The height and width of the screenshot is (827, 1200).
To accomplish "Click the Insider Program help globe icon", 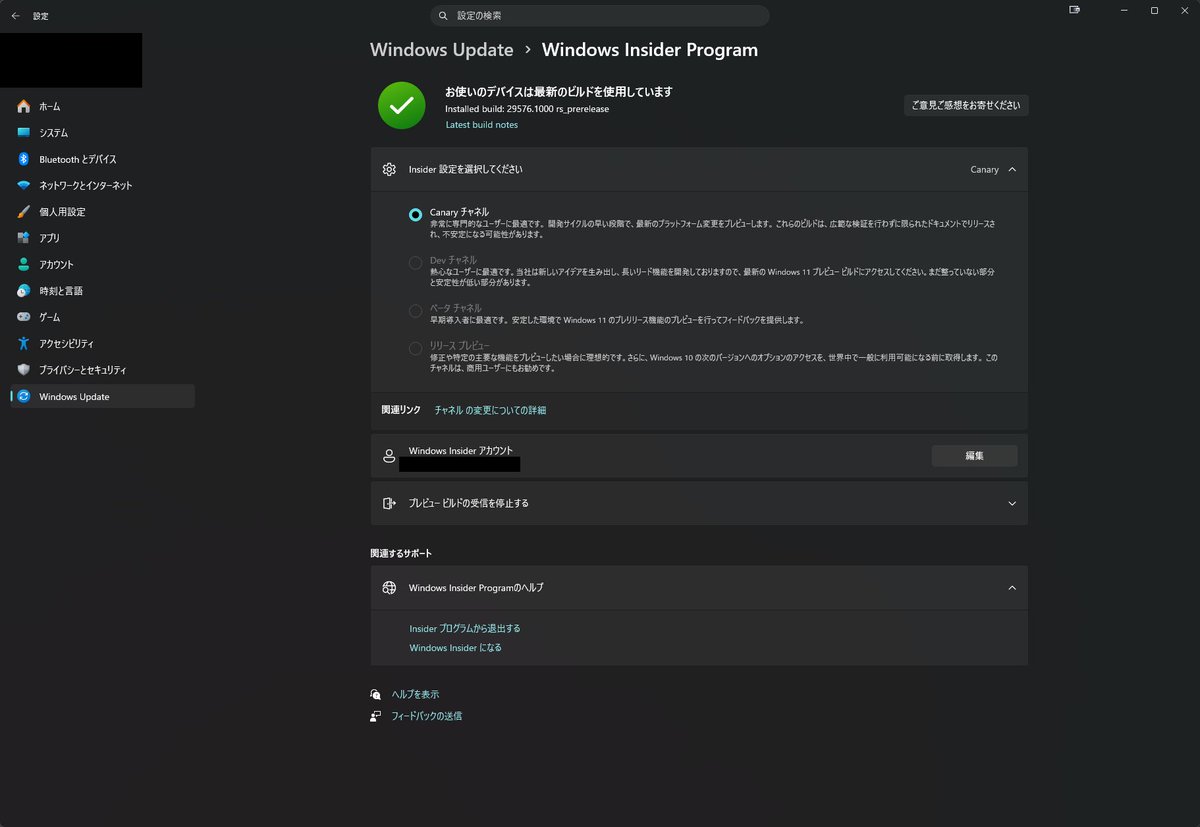I will [x=389, y=588].
